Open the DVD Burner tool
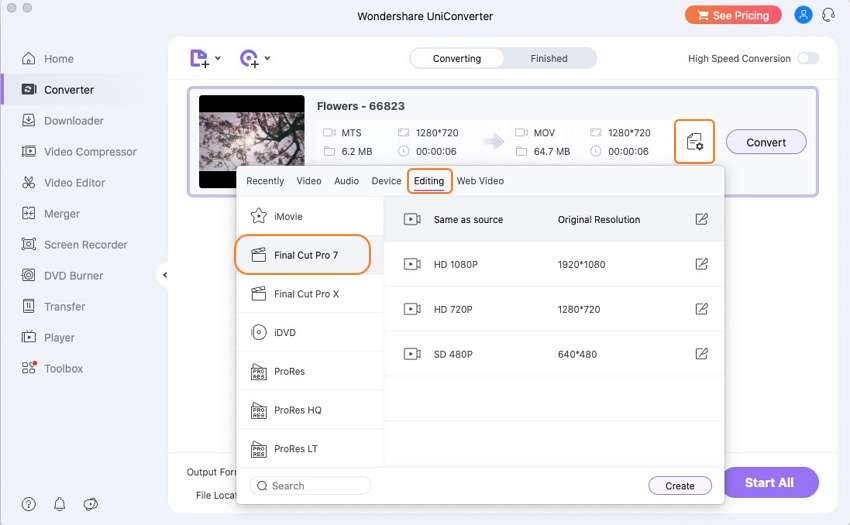This screenshot has height=525, width=850. point(73,276)
